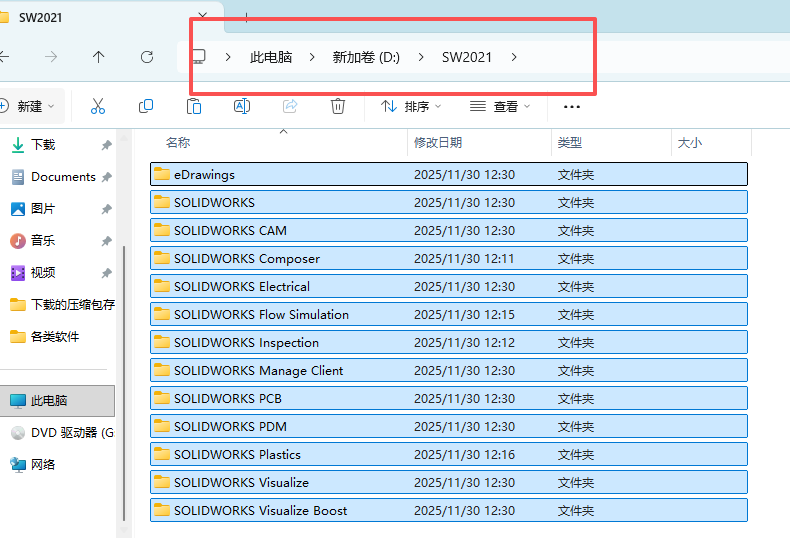Sort by 类型 column header

point(570,143)
